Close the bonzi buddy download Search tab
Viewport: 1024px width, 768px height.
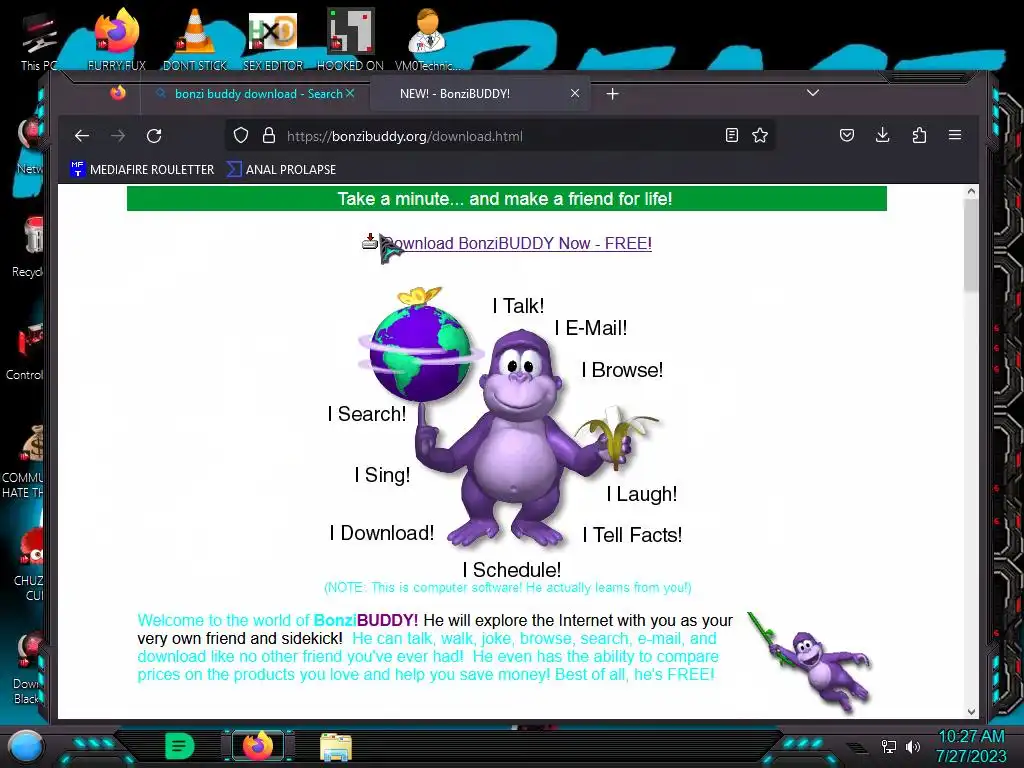(x=350, y=93)
